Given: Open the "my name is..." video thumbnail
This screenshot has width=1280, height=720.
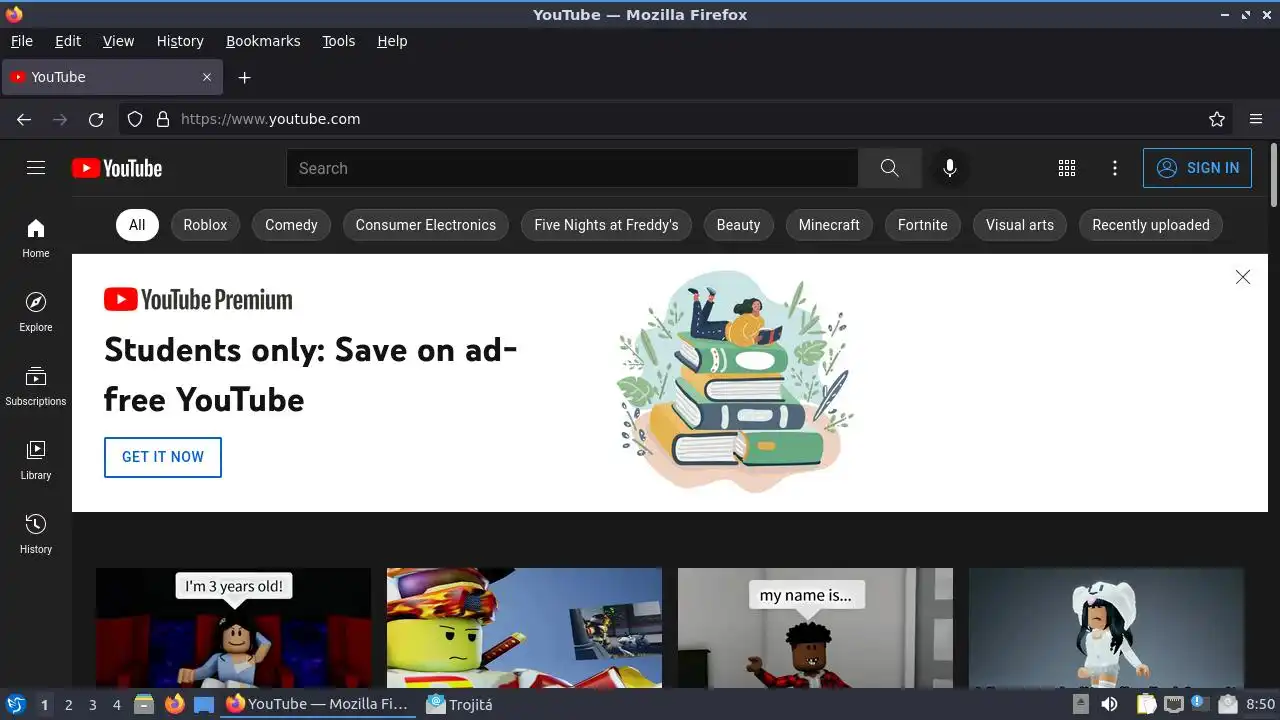Looking at the screenshot, I should pyautogui.click(x=815, y=628).
